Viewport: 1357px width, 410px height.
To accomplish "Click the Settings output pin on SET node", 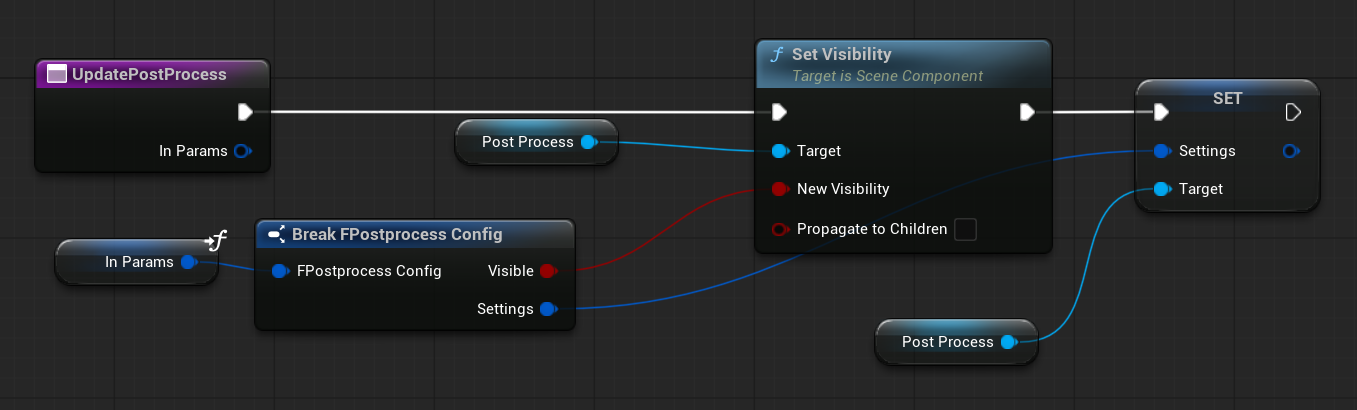I will click(1291, 151).
